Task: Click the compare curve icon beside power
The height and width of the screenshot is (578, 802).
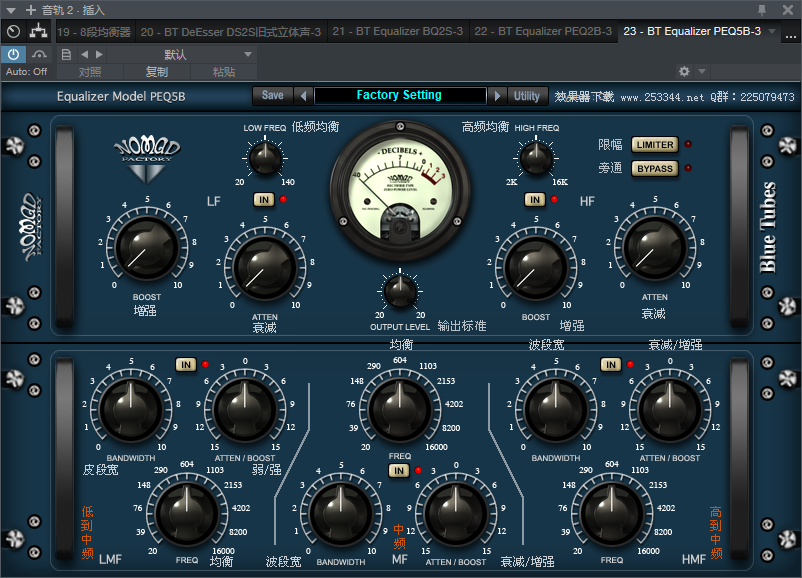Action: 39,54
